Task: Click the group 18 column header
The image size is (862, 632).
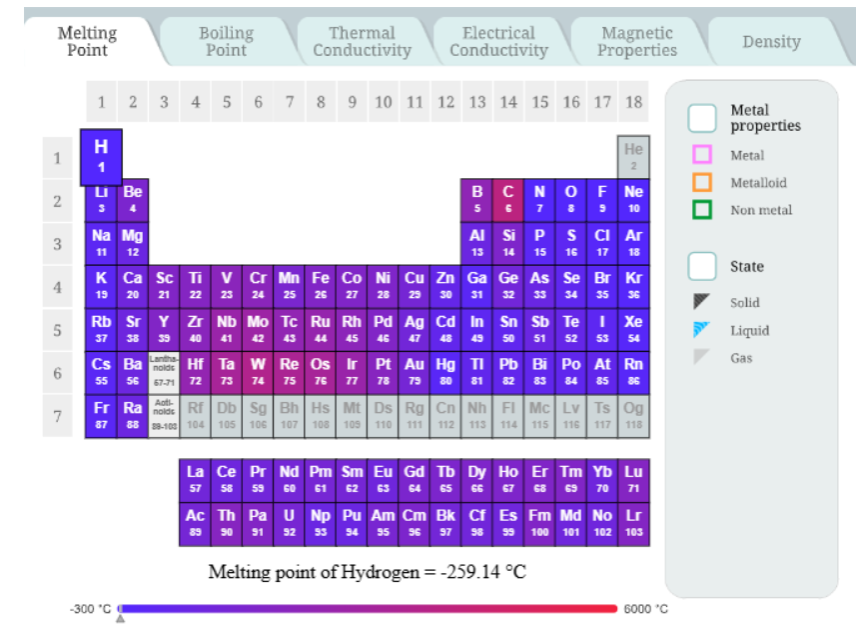Action: pos(633,102)
